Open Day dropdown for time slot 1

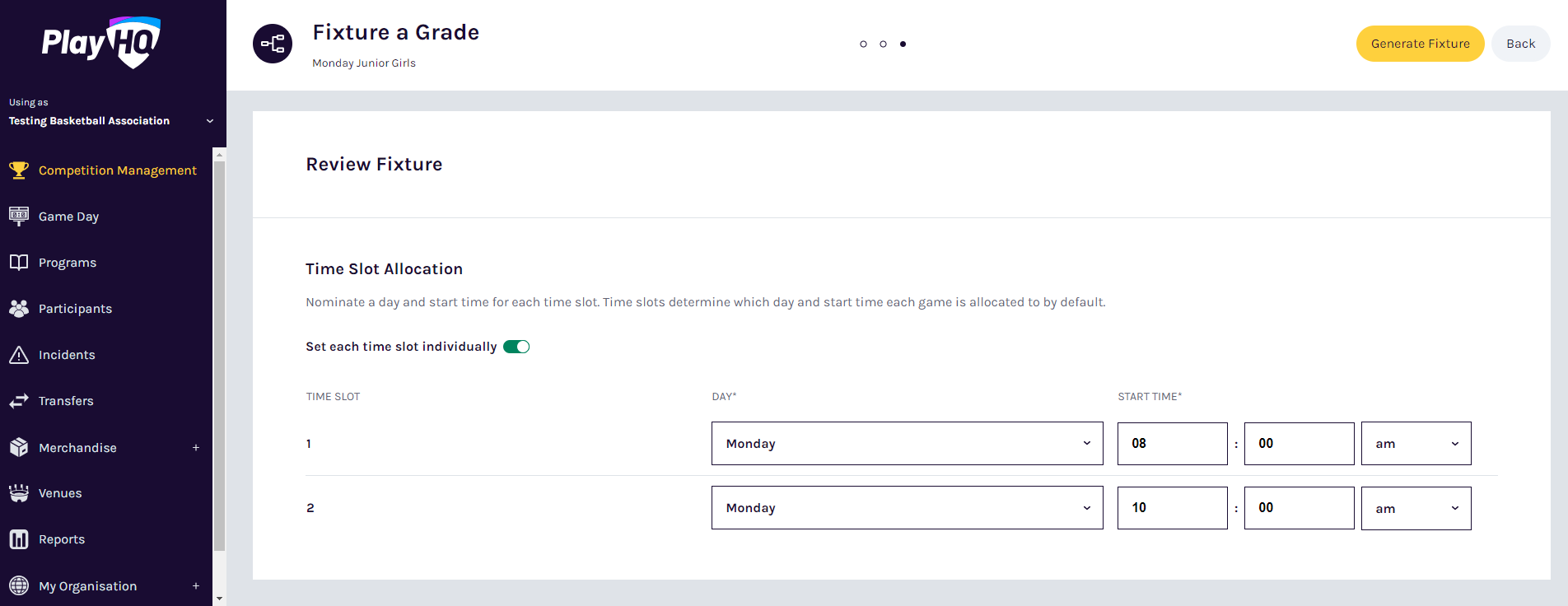(x=907, y=444)
